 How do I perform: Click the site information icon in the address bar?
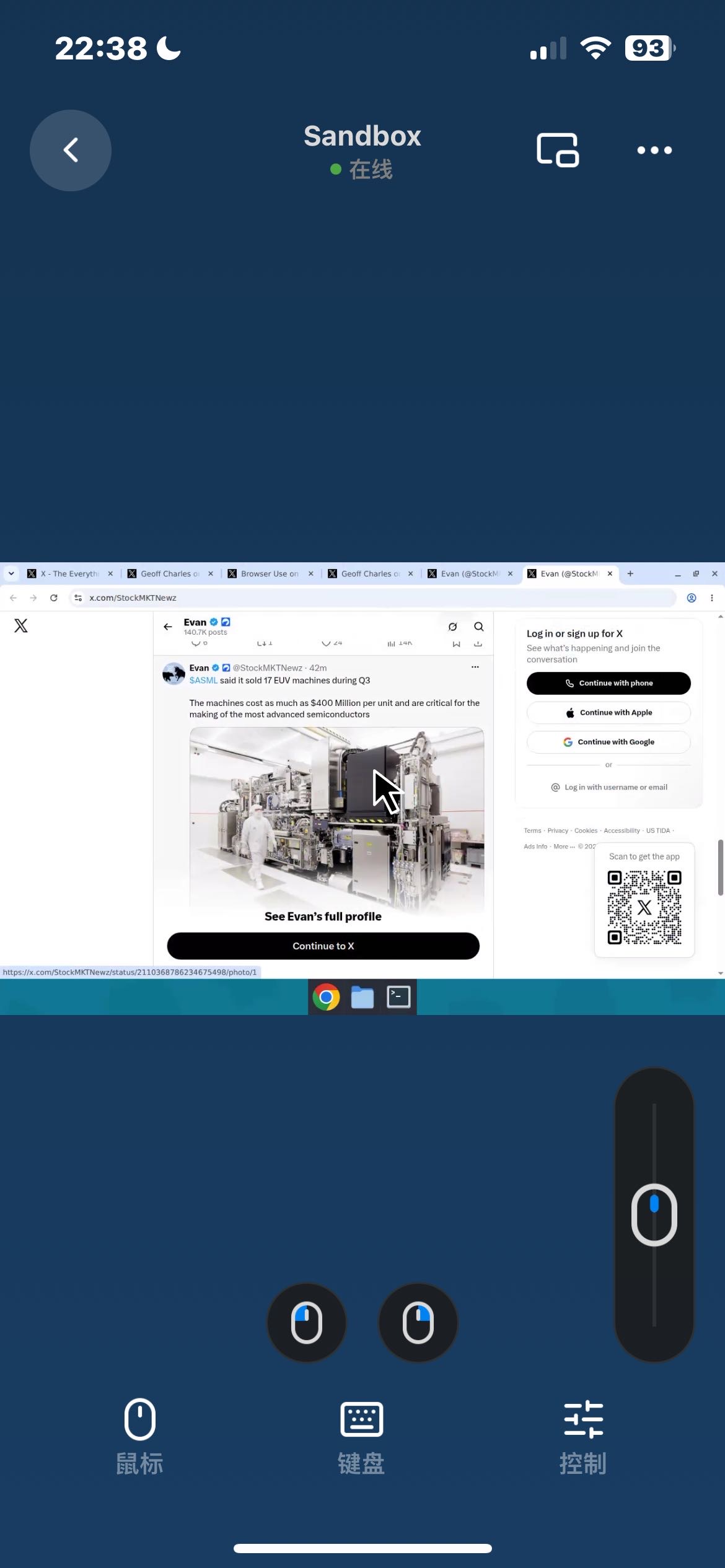(x=78, y=598)
